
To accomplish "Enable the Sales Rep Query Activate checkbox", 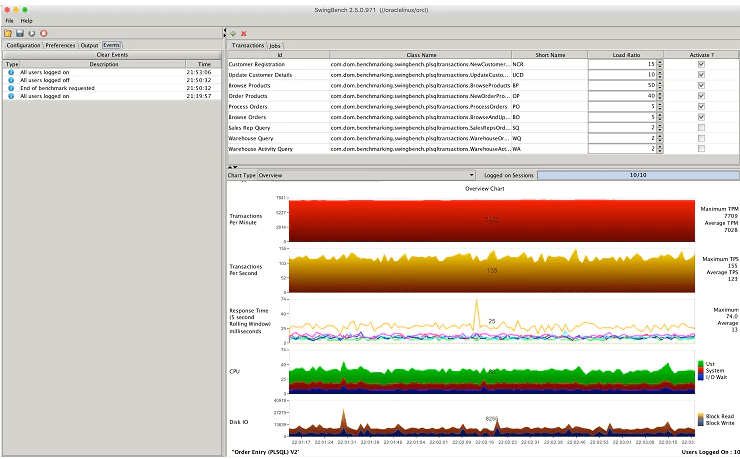I will click(x=701, y=128).
